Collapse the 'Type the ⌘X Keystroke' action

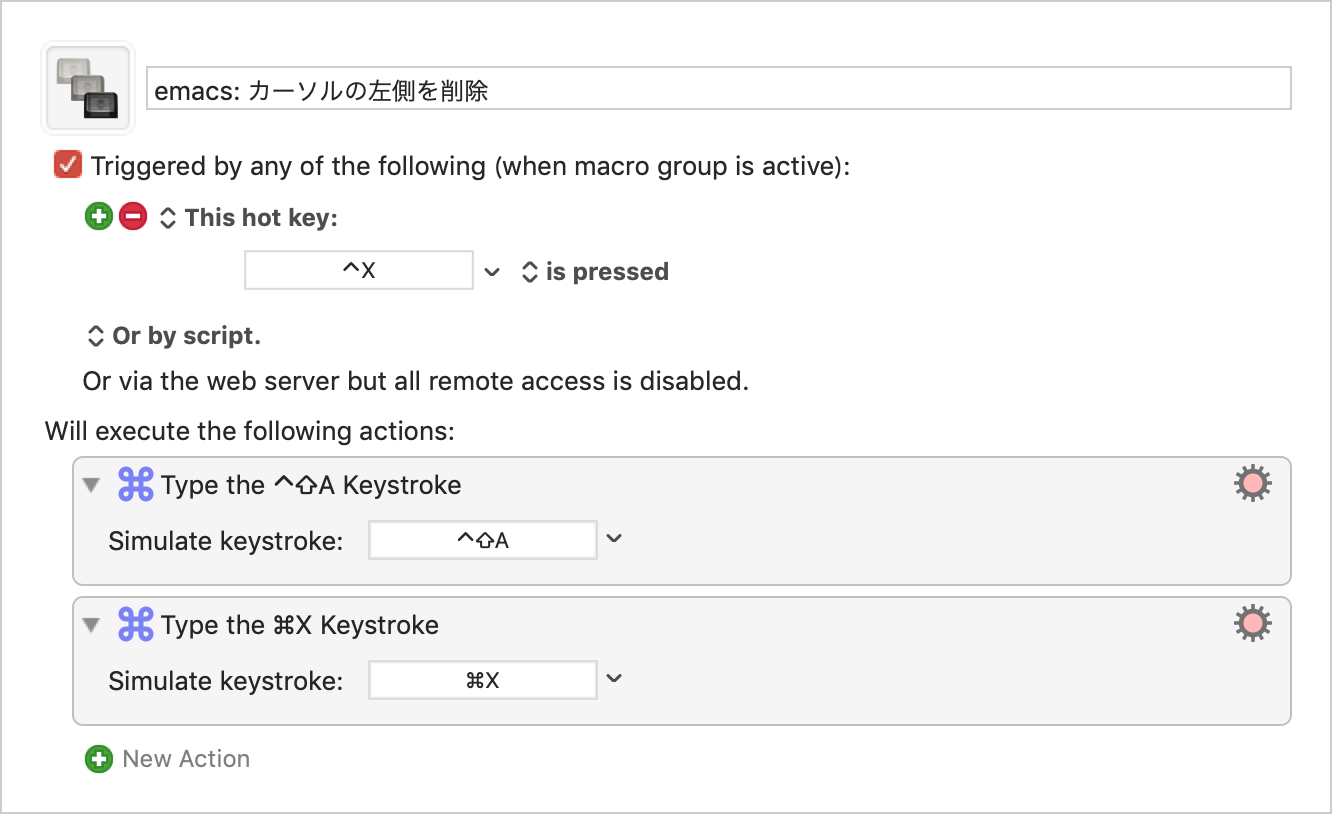92,626
